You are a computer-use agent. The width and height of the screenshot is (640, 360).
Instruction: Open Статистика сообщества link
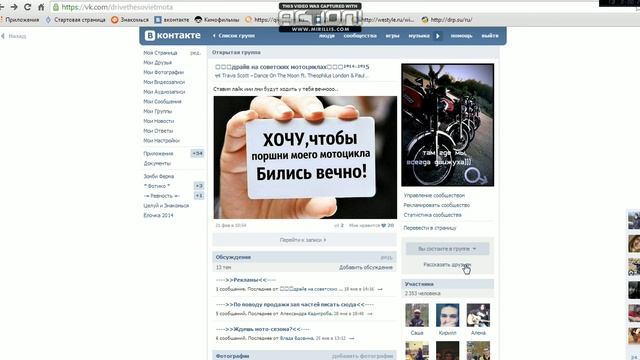pos(432,215)
